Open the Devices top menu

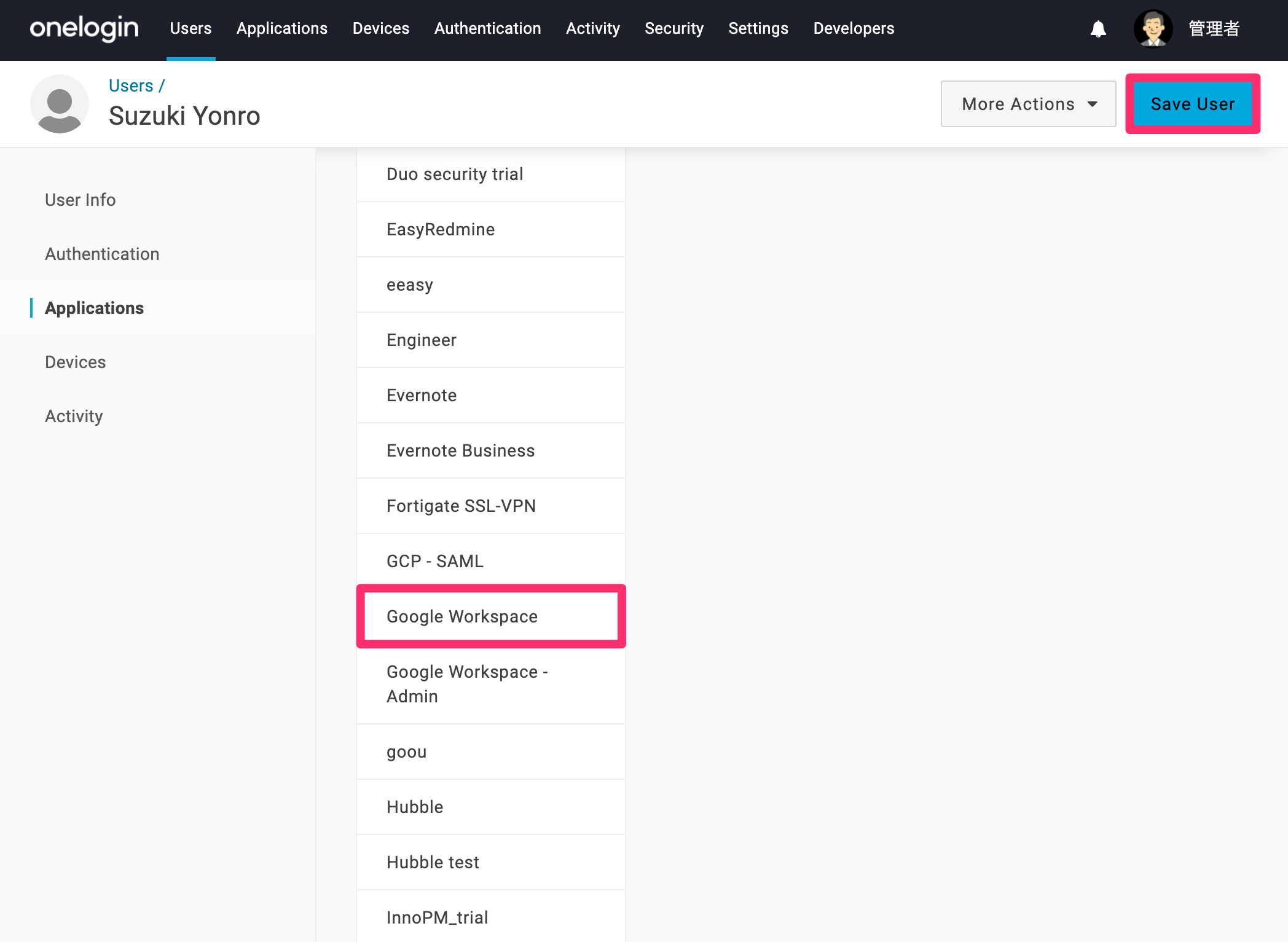(x=381, y=28)
